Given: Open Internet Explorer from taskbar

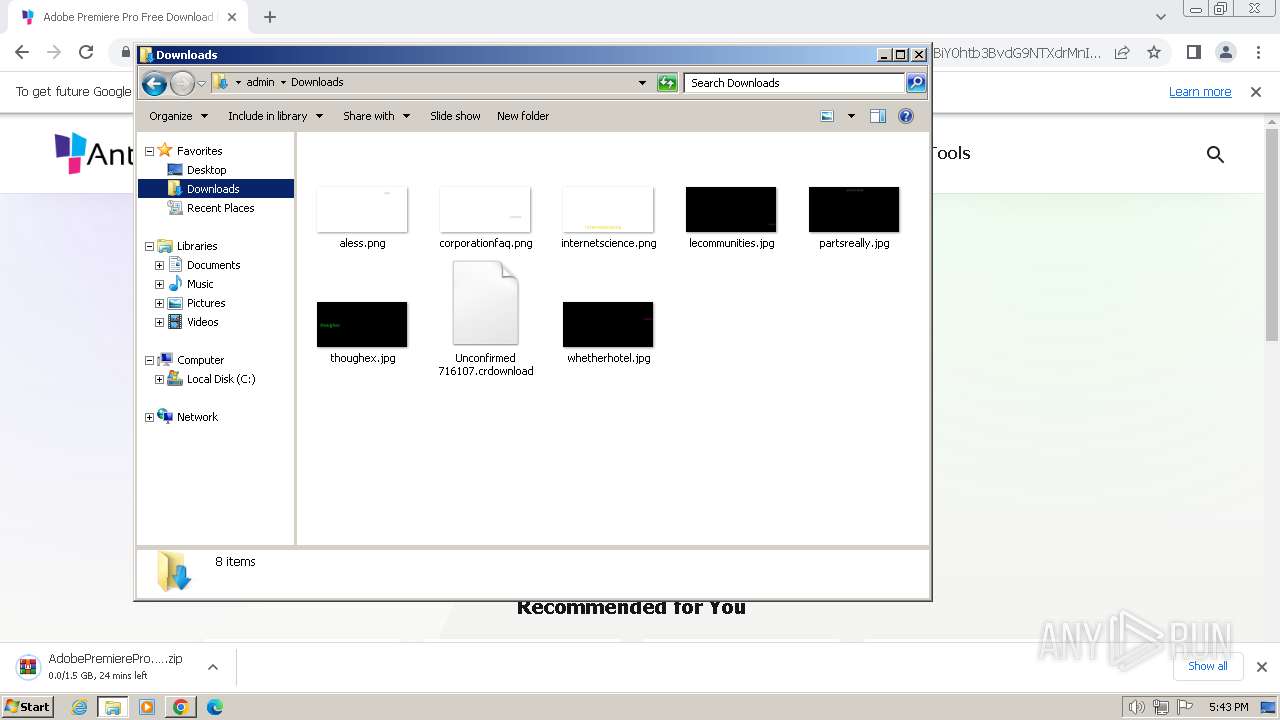Looking at the screenshot, I should 80,707.
